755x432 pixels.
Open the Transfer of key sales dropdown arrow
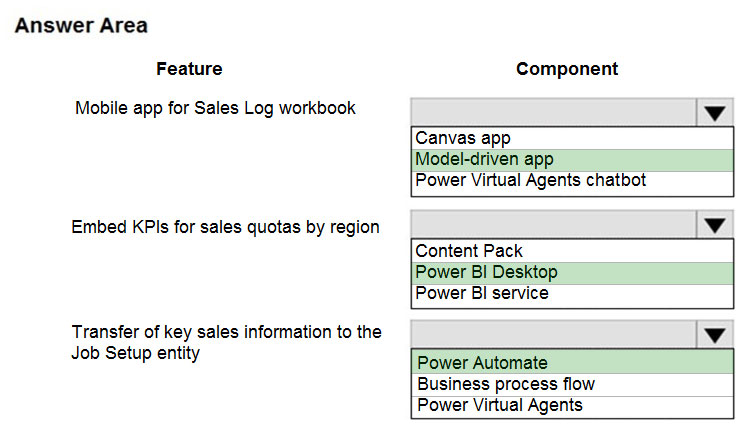[715, 335]
